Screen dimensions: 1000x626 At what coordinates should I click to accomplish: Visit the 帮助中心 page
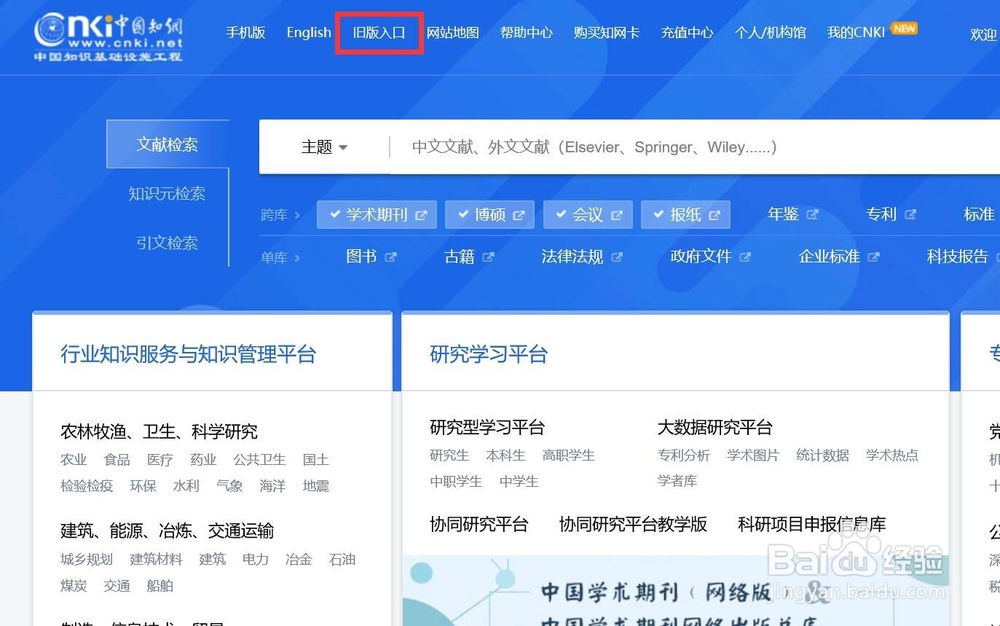click(526, 31)
